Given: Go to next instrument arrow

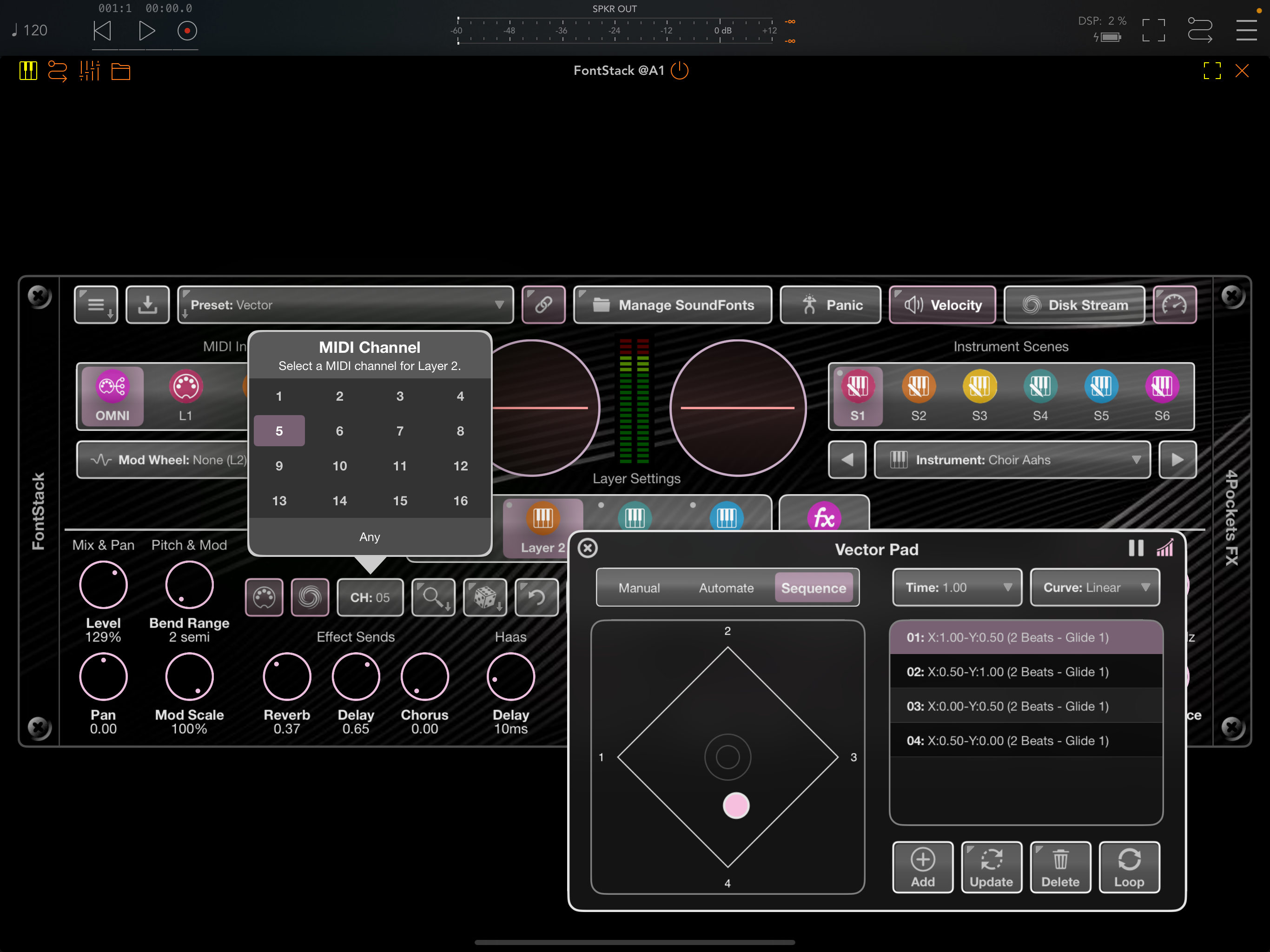Looking at the screenshot, I should click(1177, 460).
